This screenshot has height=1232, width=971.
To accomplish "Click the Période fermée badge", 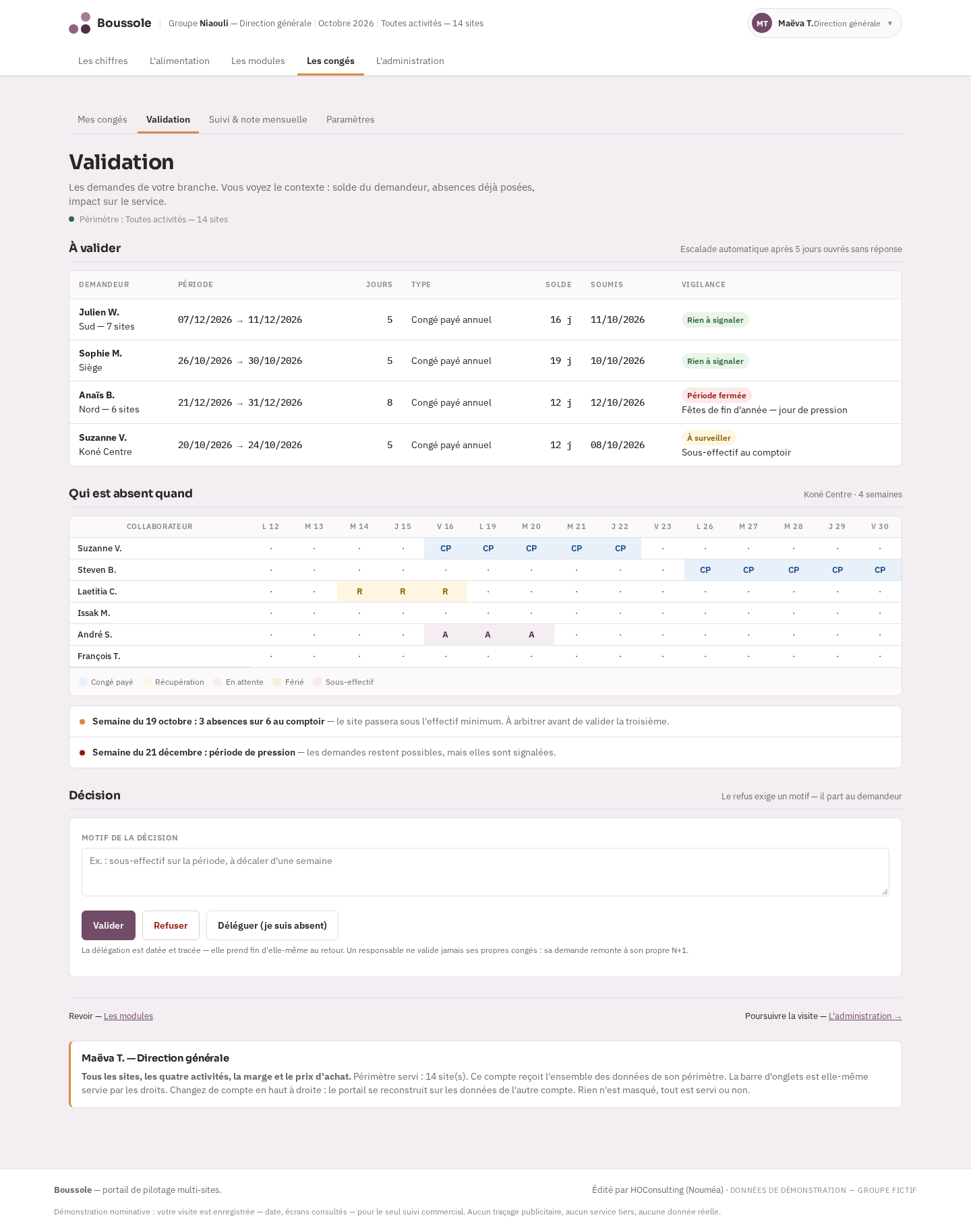I will tap(717, 396).
